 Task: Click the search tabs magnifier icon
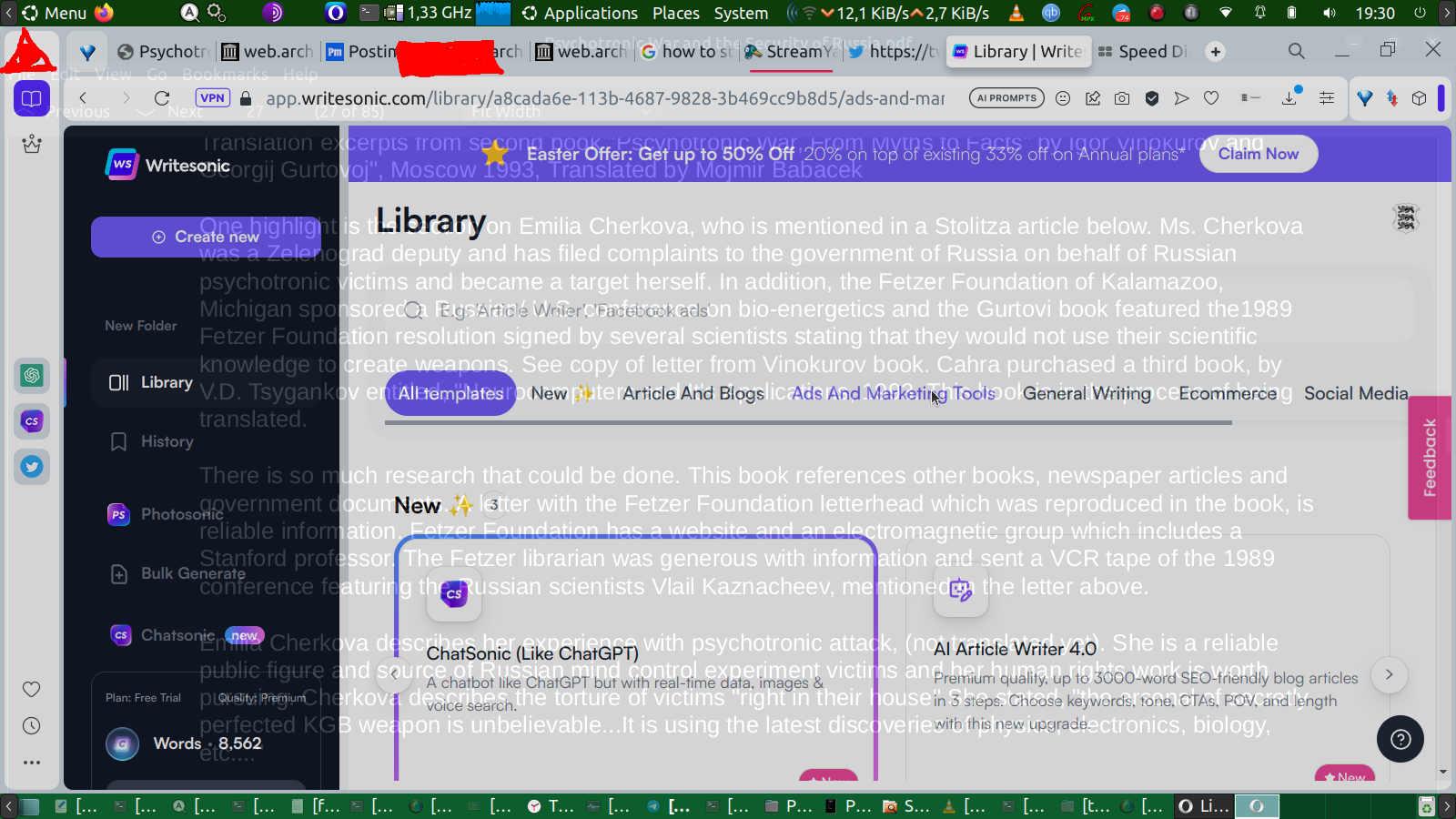[1297, 51]
